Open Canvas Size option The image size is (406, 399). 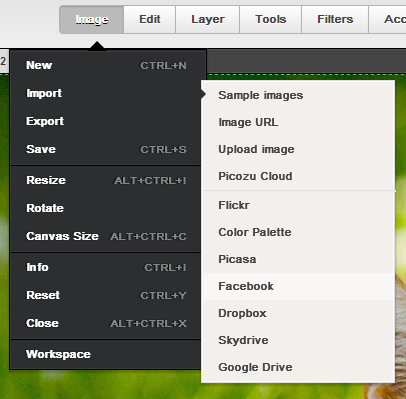pyautogui.click(x=106, y=236)
